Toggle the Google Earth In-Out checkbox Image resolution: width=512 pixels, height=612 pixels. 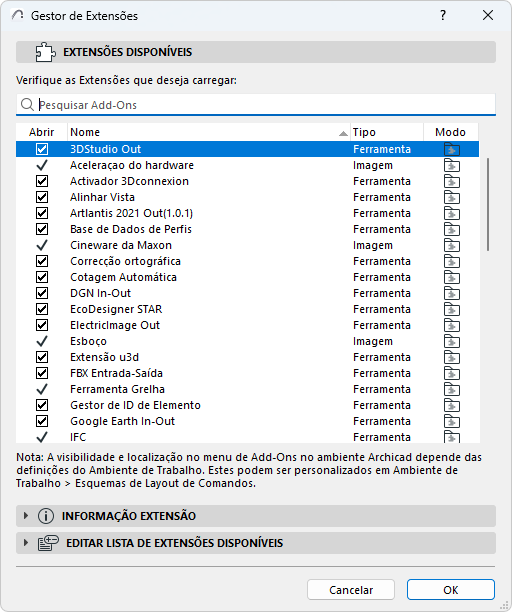[x=42, y=421]
